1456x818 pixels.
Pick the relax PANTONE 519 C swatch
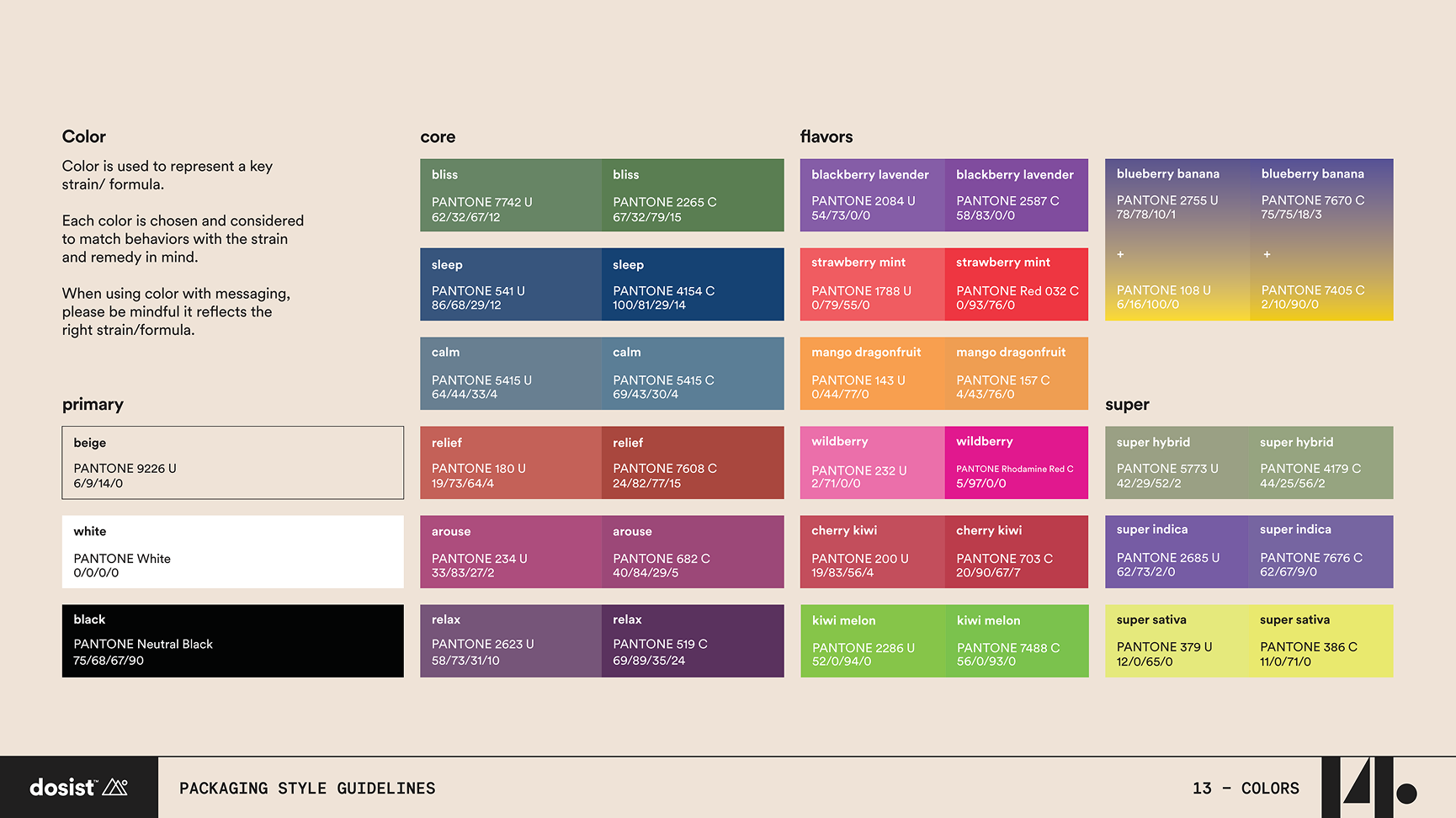coord(693,641)
